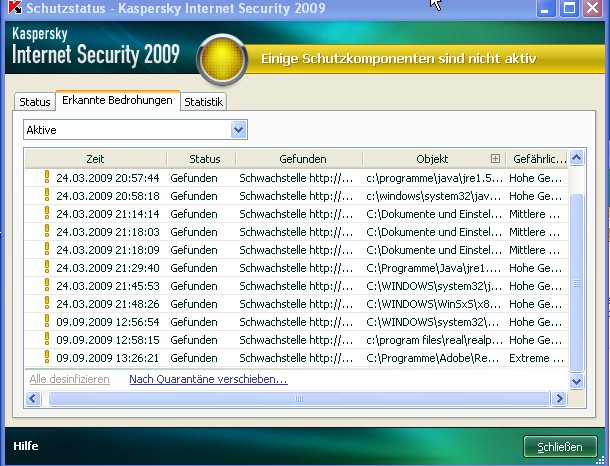Select object c:\programme\java\jre1.5... cell

(x=434, y=178)
